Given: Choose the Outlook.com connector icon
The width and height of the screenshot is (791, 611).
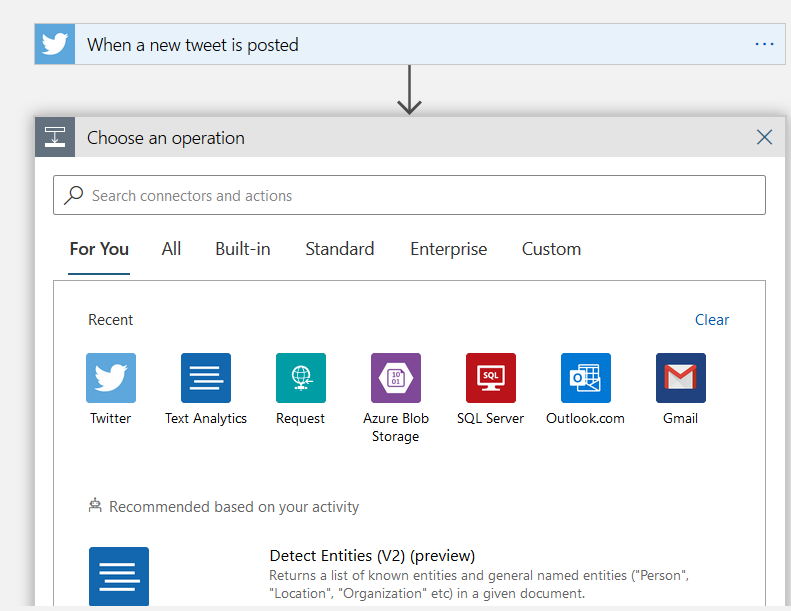Looking at the screenshot, I should [x=586, y=378].
